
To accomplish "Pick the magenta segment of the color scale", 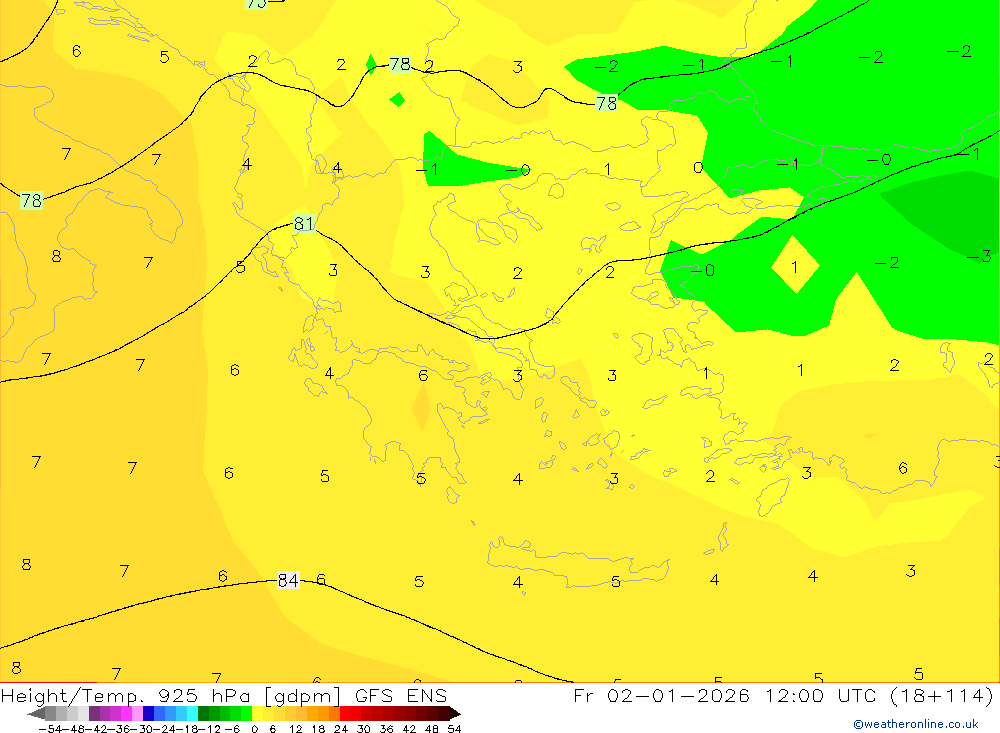I will coord(126,714).
